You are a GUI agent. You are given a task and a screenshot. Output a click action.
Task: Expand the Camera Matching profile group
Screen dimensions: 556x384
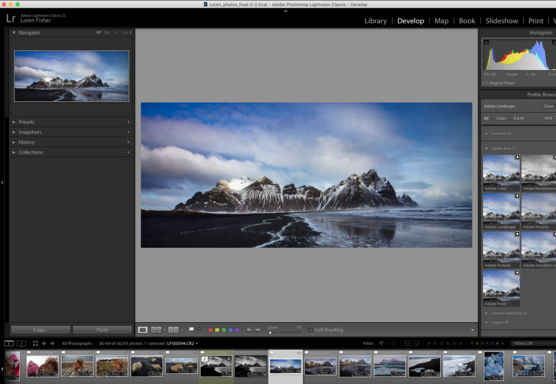(486, 313)
